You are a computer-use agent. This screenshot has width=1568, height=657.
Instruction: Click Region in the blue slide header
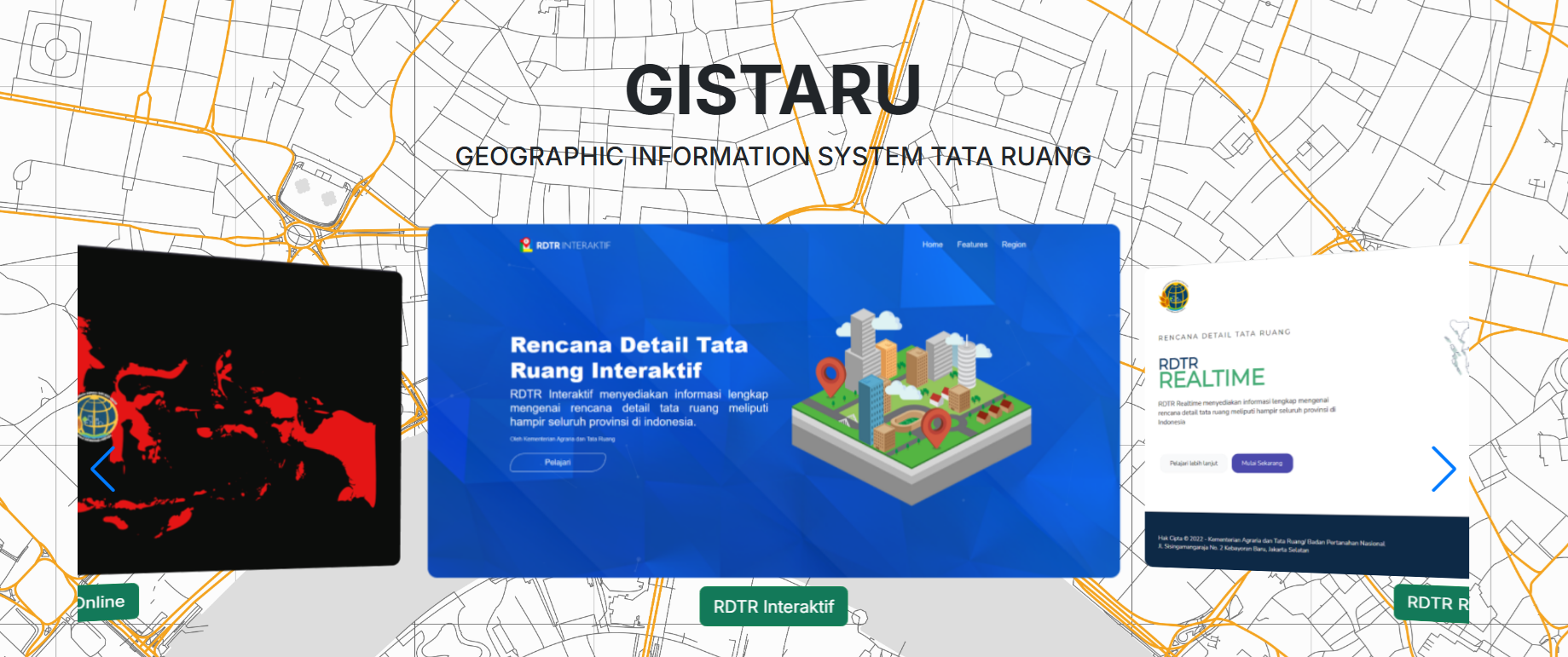[x=1014, y=245]
